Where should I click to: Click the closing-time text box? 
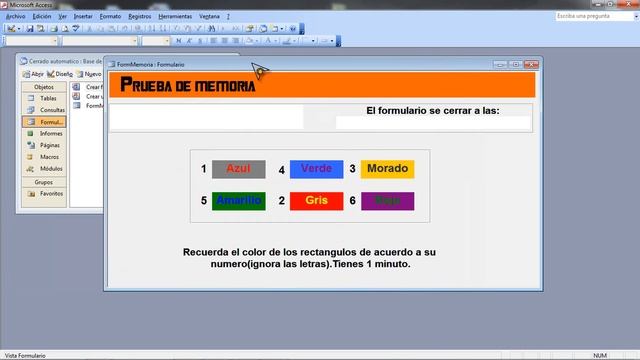[433, 122]
